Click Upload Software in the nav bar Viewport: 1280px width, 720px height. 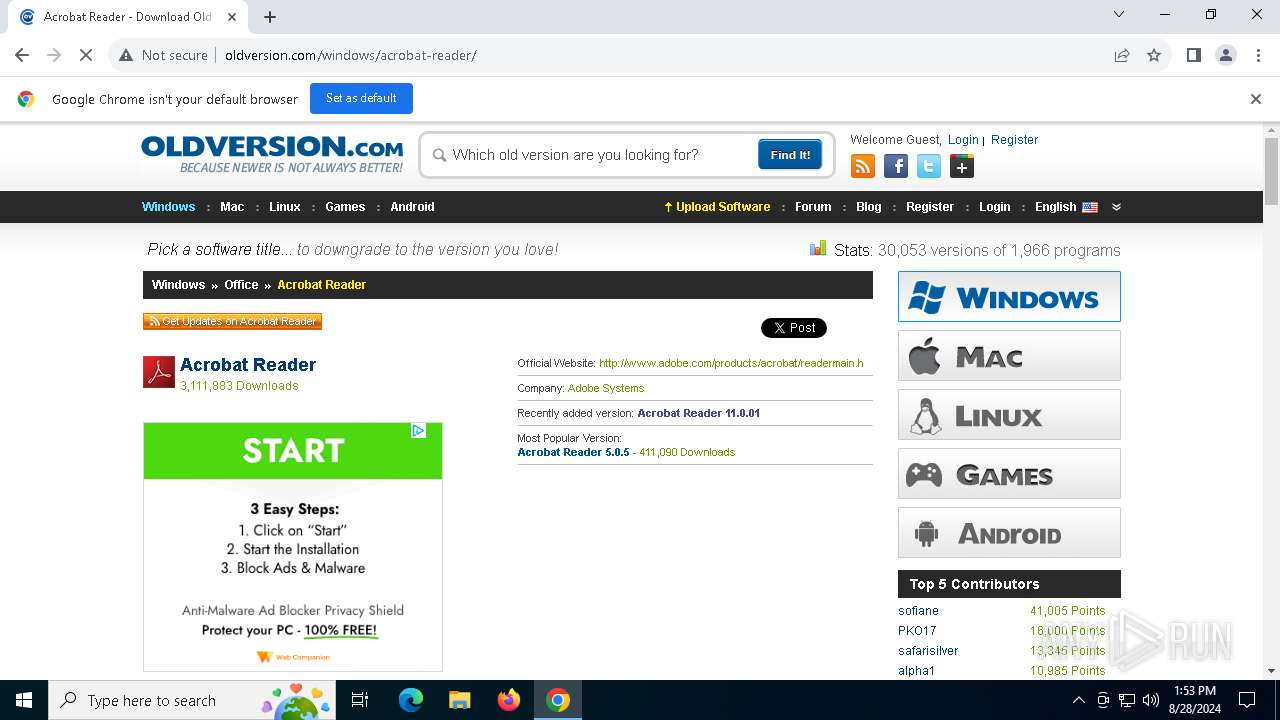(717, 207)
